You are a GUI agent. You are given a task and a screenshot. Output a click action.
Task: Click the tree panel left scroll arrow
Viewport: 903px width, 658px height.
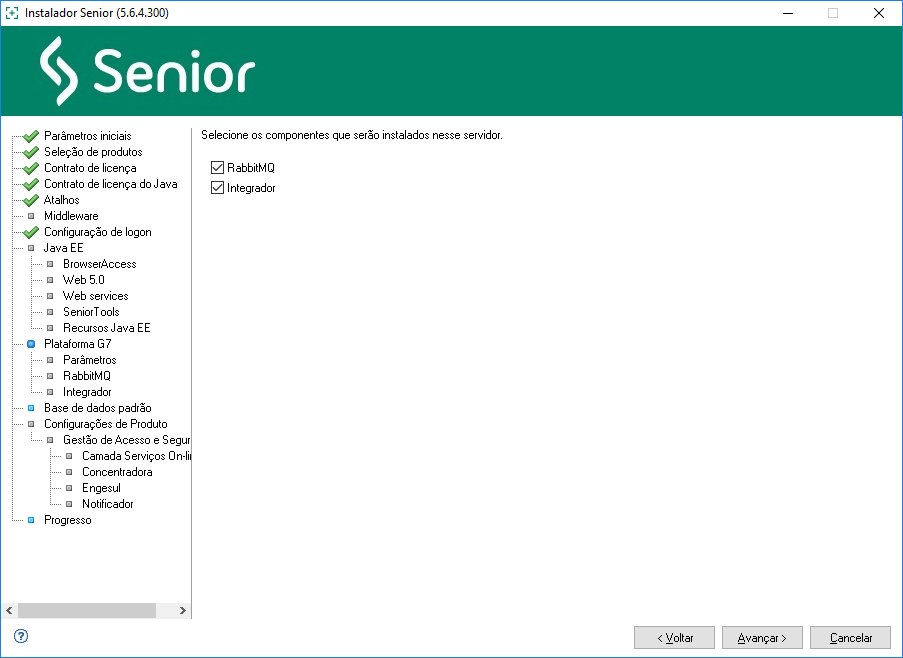[x=9, y=610]
